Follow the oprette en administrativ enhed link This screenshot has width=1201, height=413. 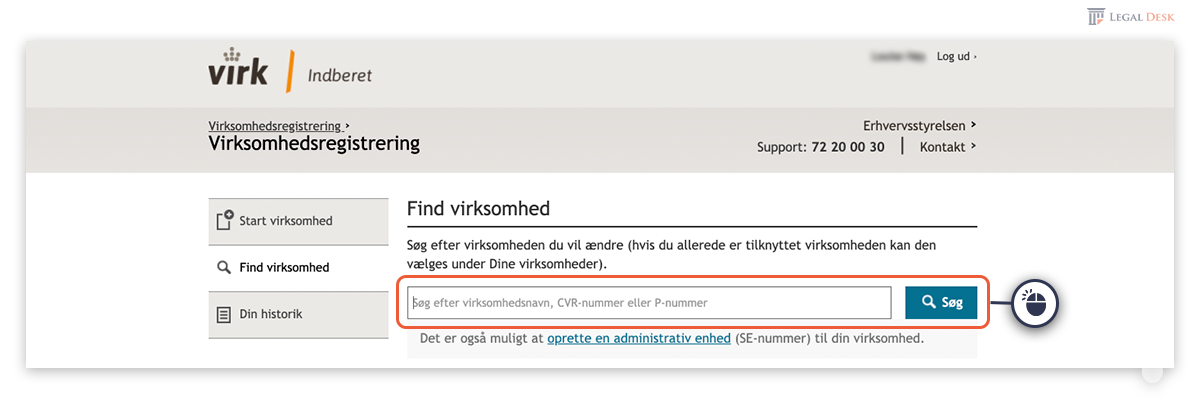[638, 338]
